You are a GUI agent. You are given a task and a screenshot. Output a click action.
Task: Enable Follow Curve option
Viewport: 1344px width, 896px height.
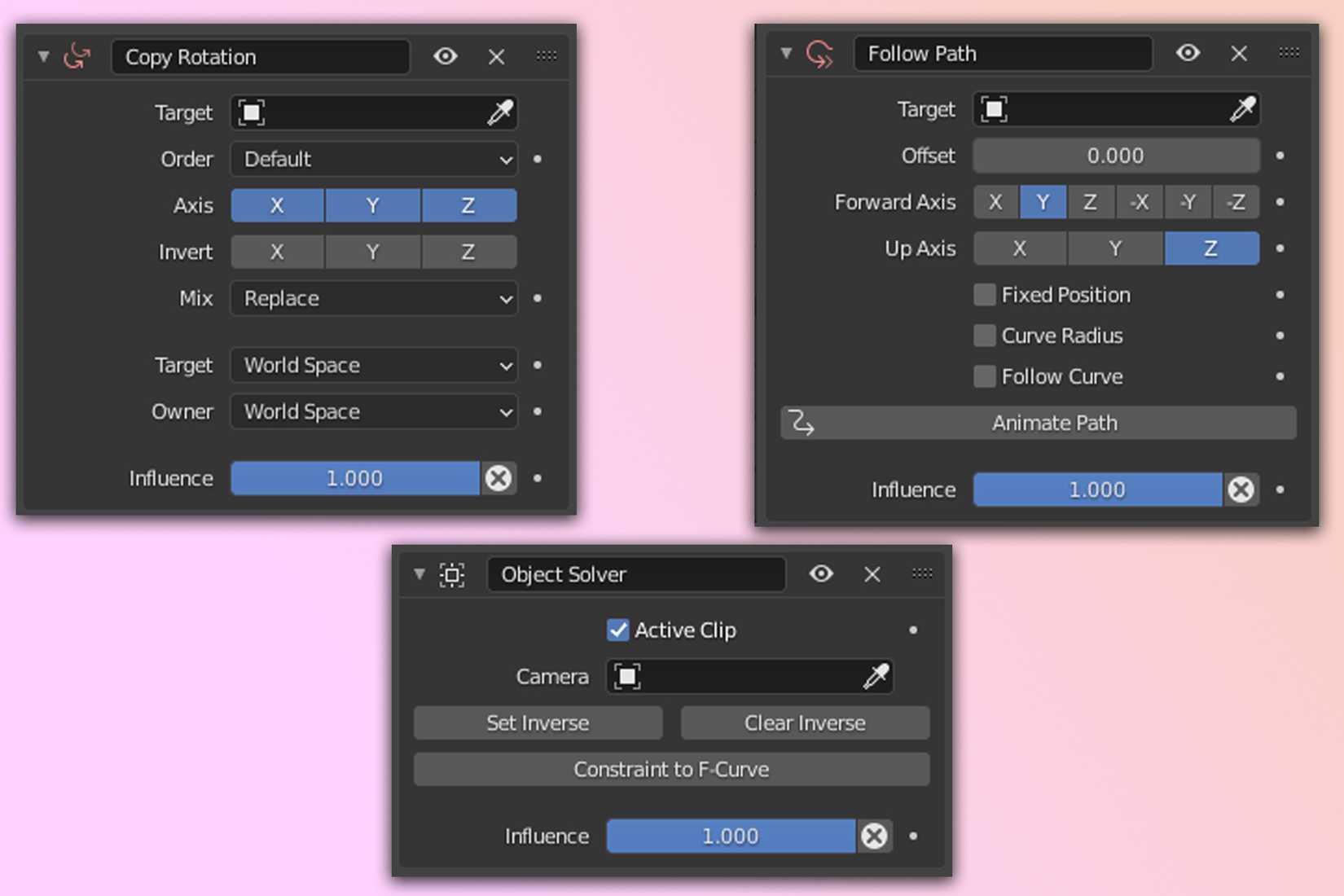click(x=984, y=376)
